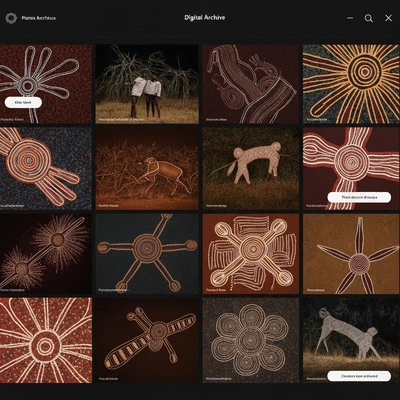The height and width of the screenshot is (400, 400).
Task: Click the archive name beside the logo
Action: pyautogui.click(x=39, y=18)
